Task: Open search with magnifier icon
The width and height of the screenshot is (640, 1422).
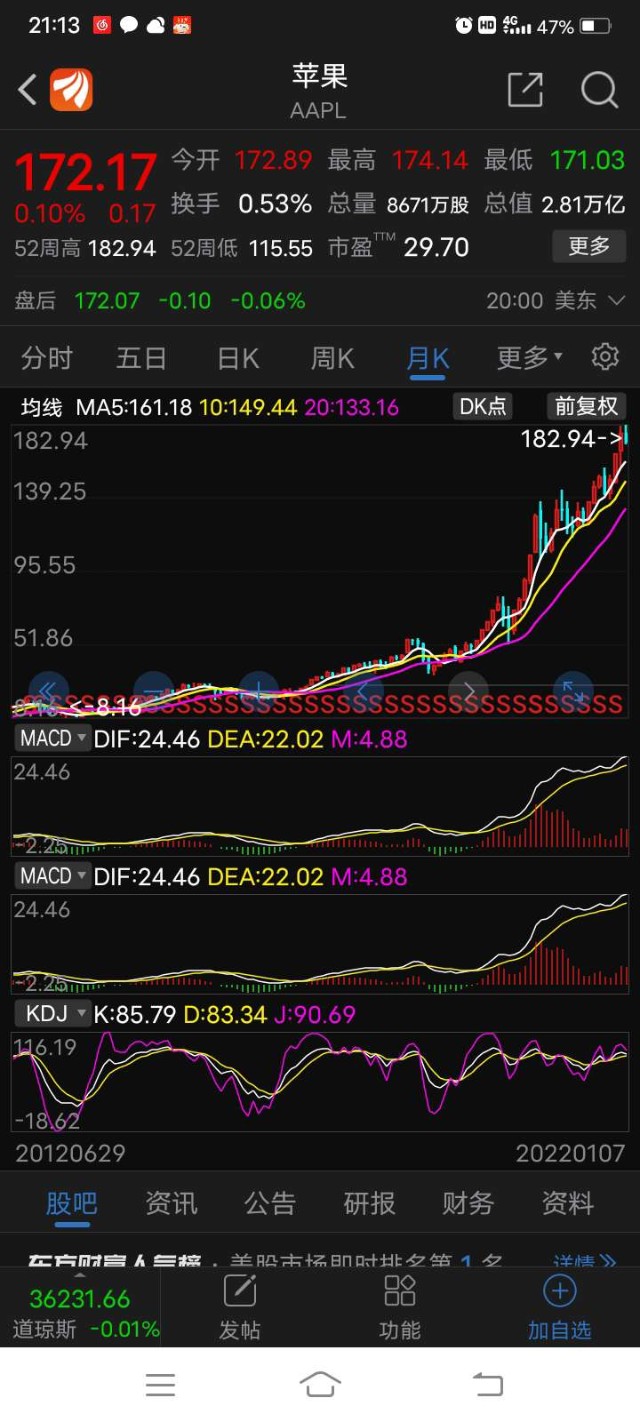Action: pyautogui.click(x=599, y=90)
